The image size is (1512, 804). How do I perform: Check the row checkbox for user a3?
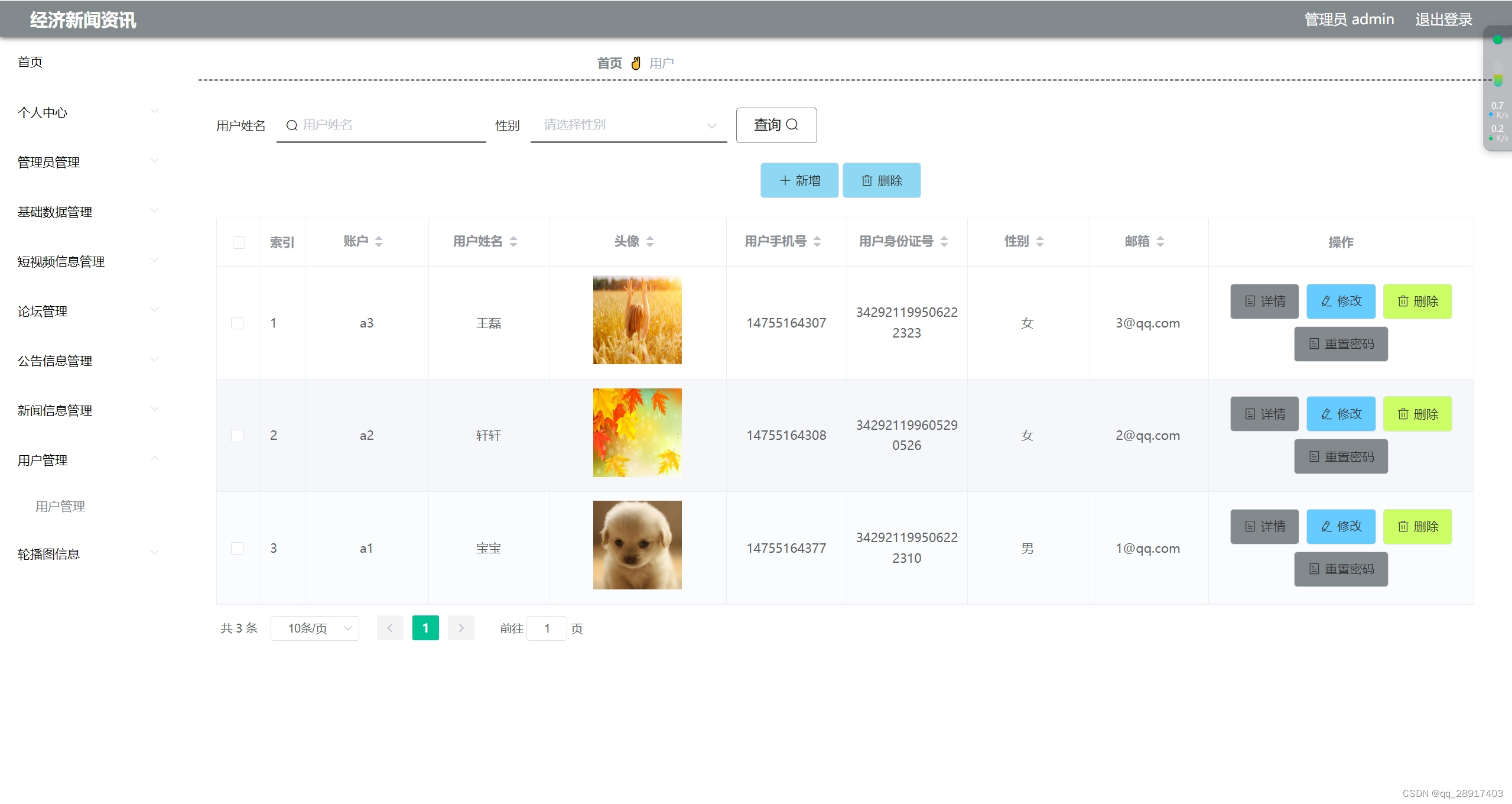tap(237, 323)
